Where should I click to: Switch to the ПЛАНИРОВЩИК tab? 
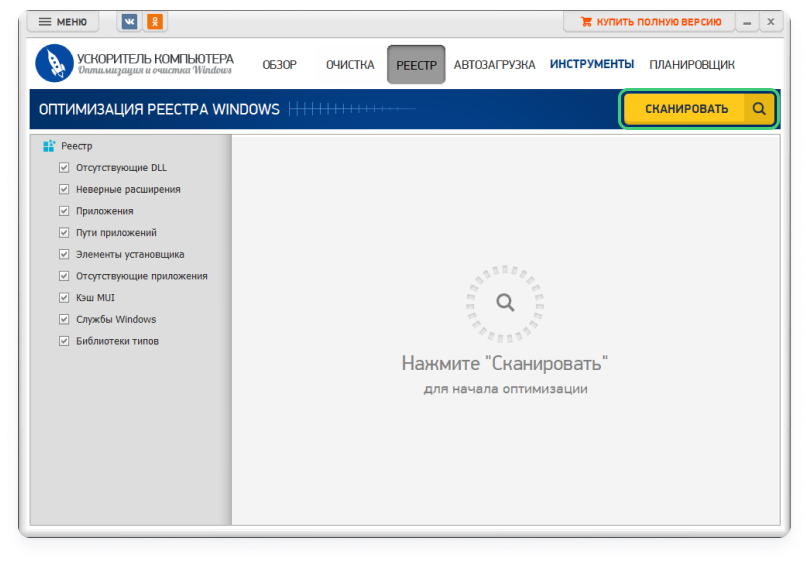[692, 65]
